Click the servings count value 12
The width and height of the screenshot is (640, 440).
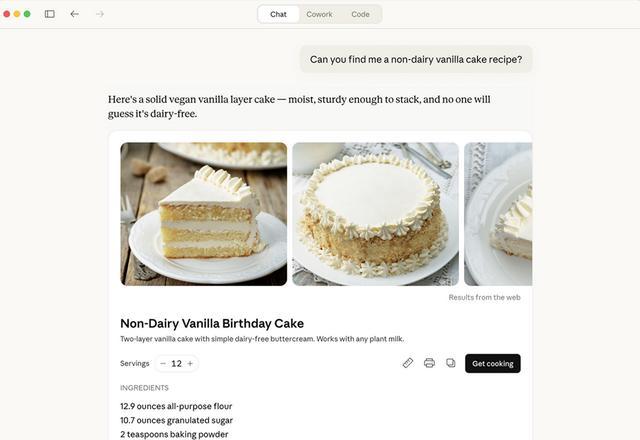[176, 364]
